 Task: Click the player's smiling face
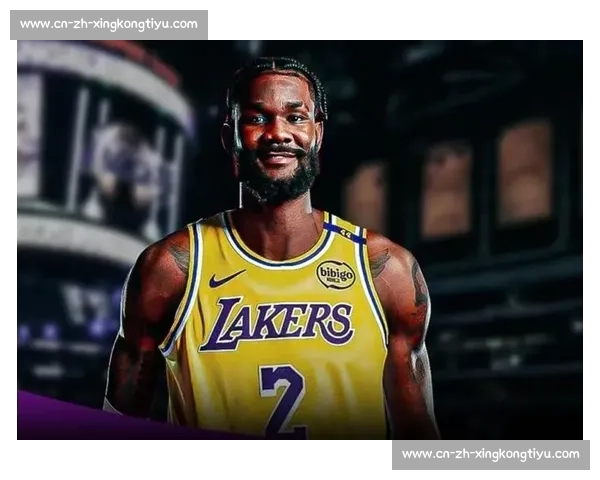pyautogui.click(x=273, y=130)
